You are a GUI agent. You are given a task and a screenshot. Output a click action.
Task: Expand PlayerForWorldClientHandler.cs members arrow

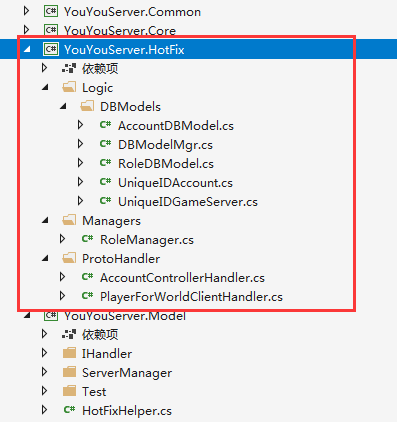pyautogui.click(x=62, y=296)
